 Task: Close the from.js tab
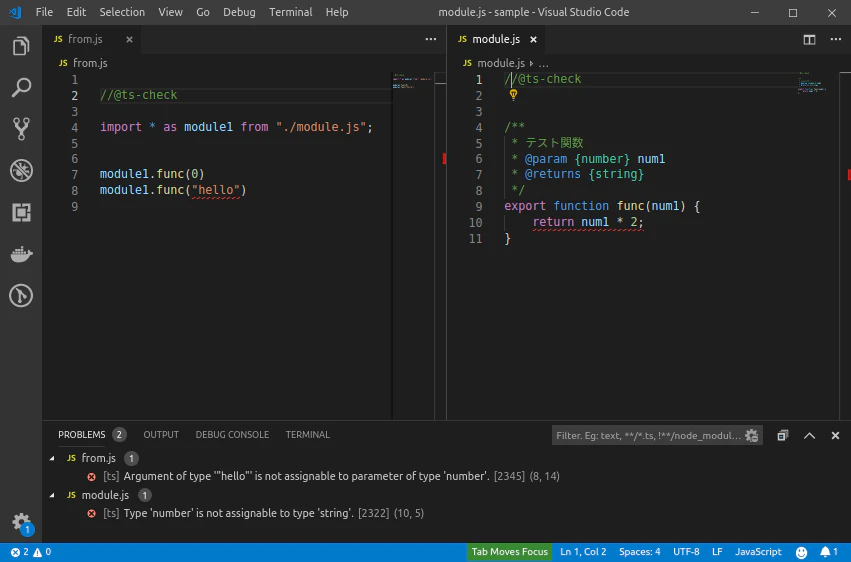coord(129,39)
